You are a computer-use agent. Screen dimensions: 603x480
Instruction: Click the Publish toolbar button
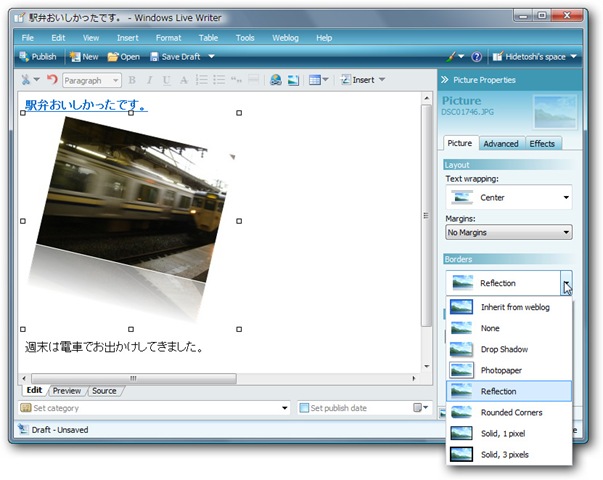coord(38,57)
